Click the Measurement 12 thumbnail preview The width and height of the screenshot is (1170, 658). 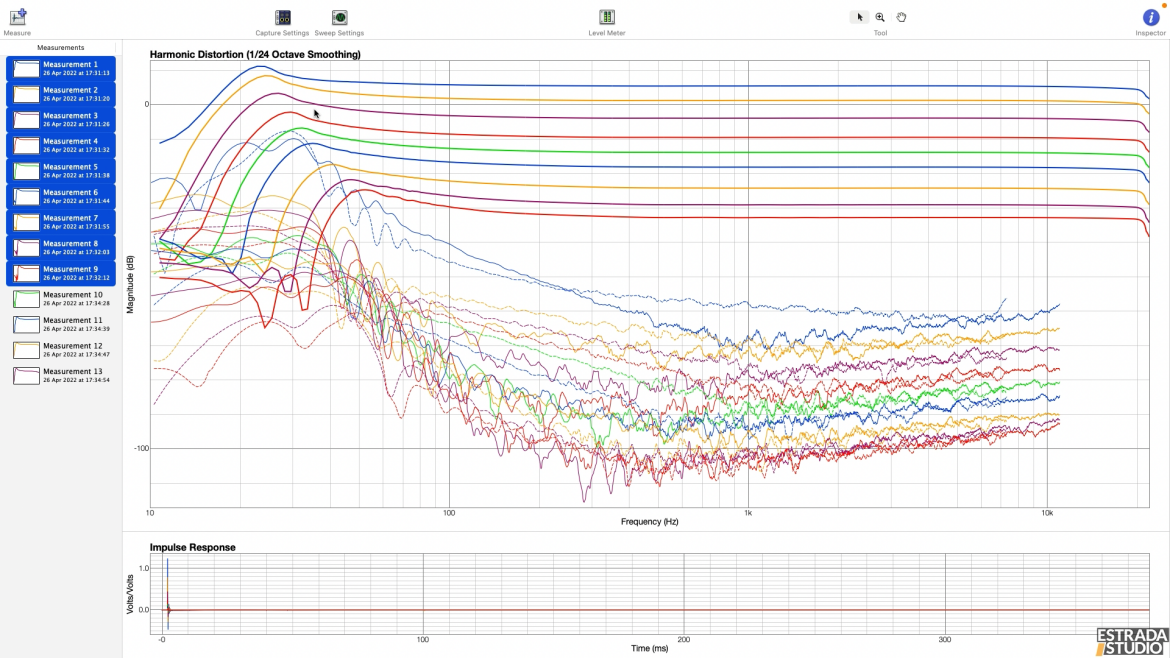click(x=26, y=350)
